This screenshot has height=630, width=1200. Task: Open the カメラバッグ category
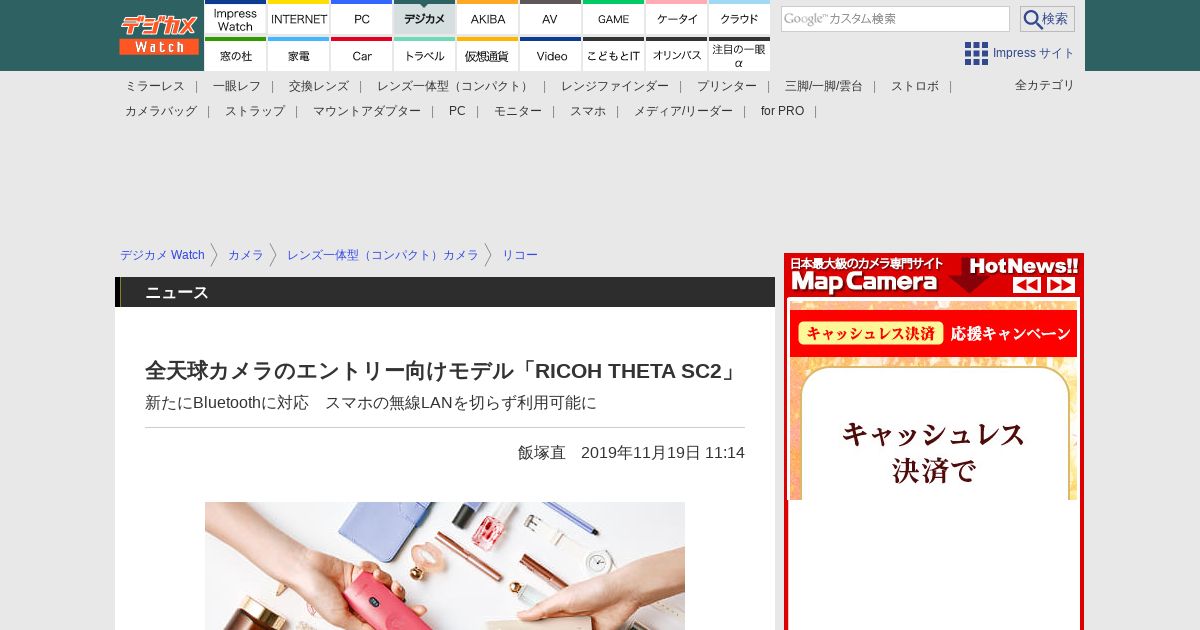click(x=161, y=111)
